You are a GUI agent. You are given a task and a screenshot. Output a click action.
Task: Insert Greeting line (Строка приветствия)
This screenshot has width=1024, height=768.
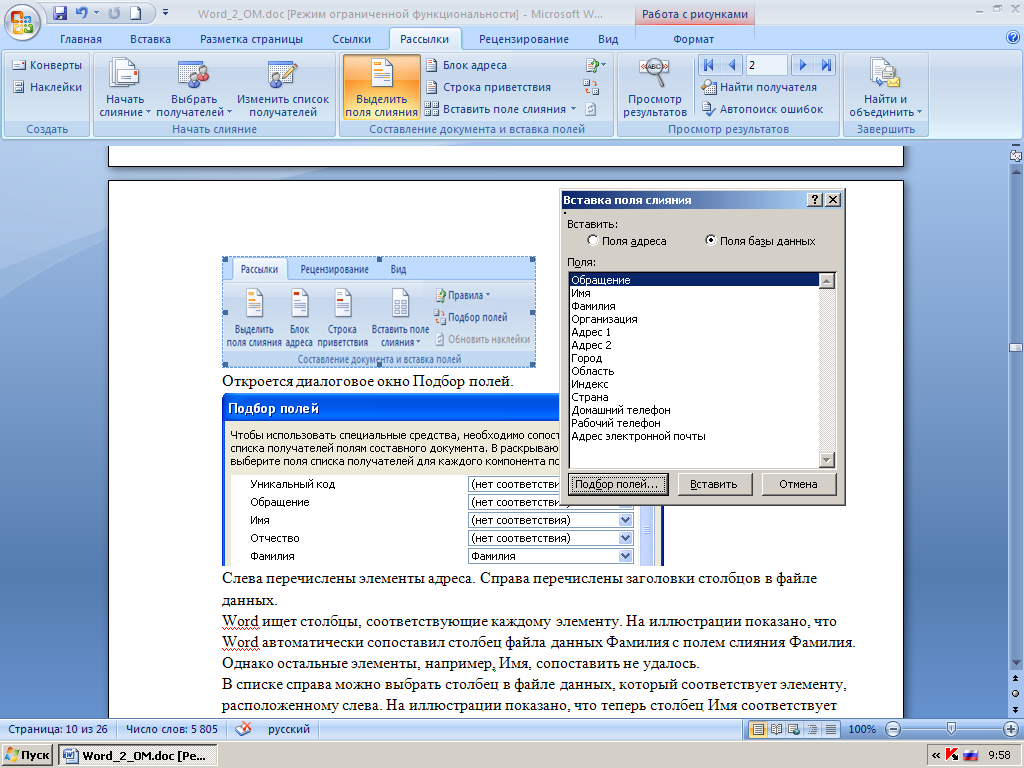point(488,87)
